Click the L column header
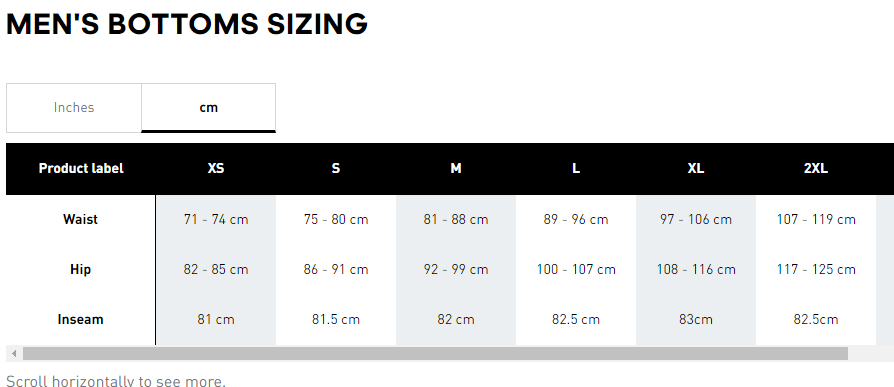This screenshot has height=387, width=894. 576,169
